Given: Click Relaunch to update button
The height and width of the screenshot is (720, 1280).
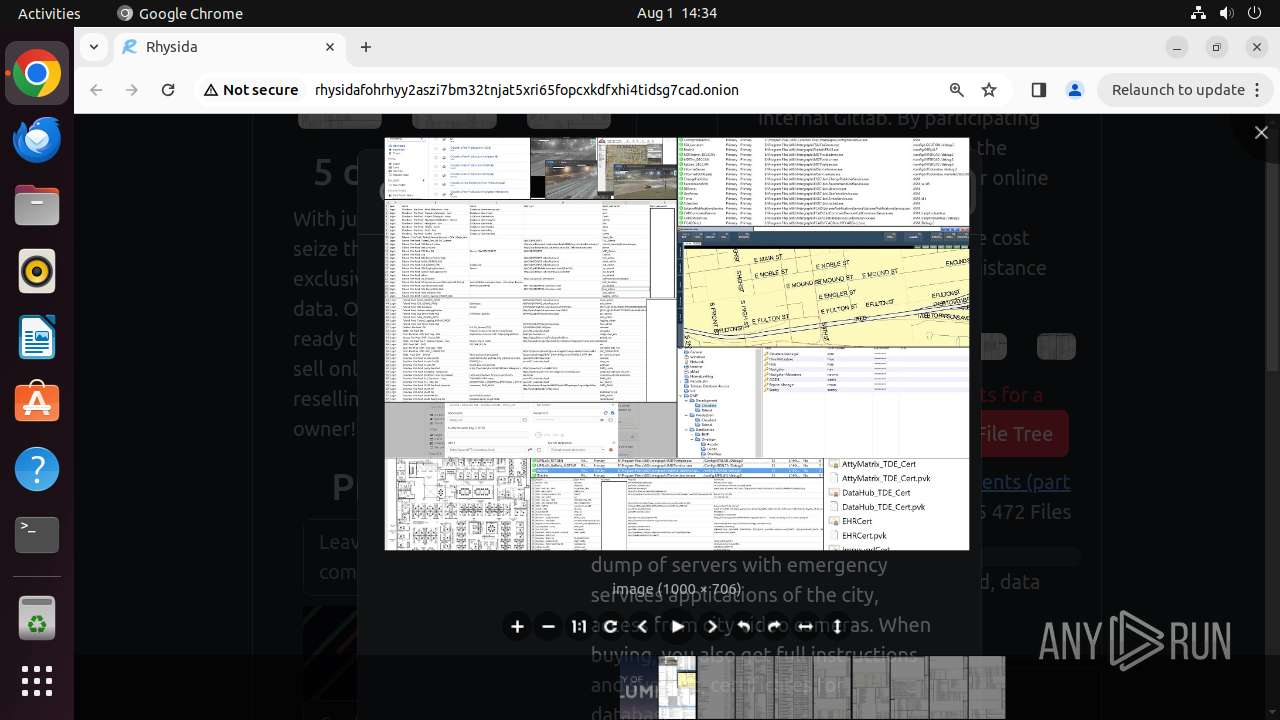Looking at the screenshot, I should 1178,90.
